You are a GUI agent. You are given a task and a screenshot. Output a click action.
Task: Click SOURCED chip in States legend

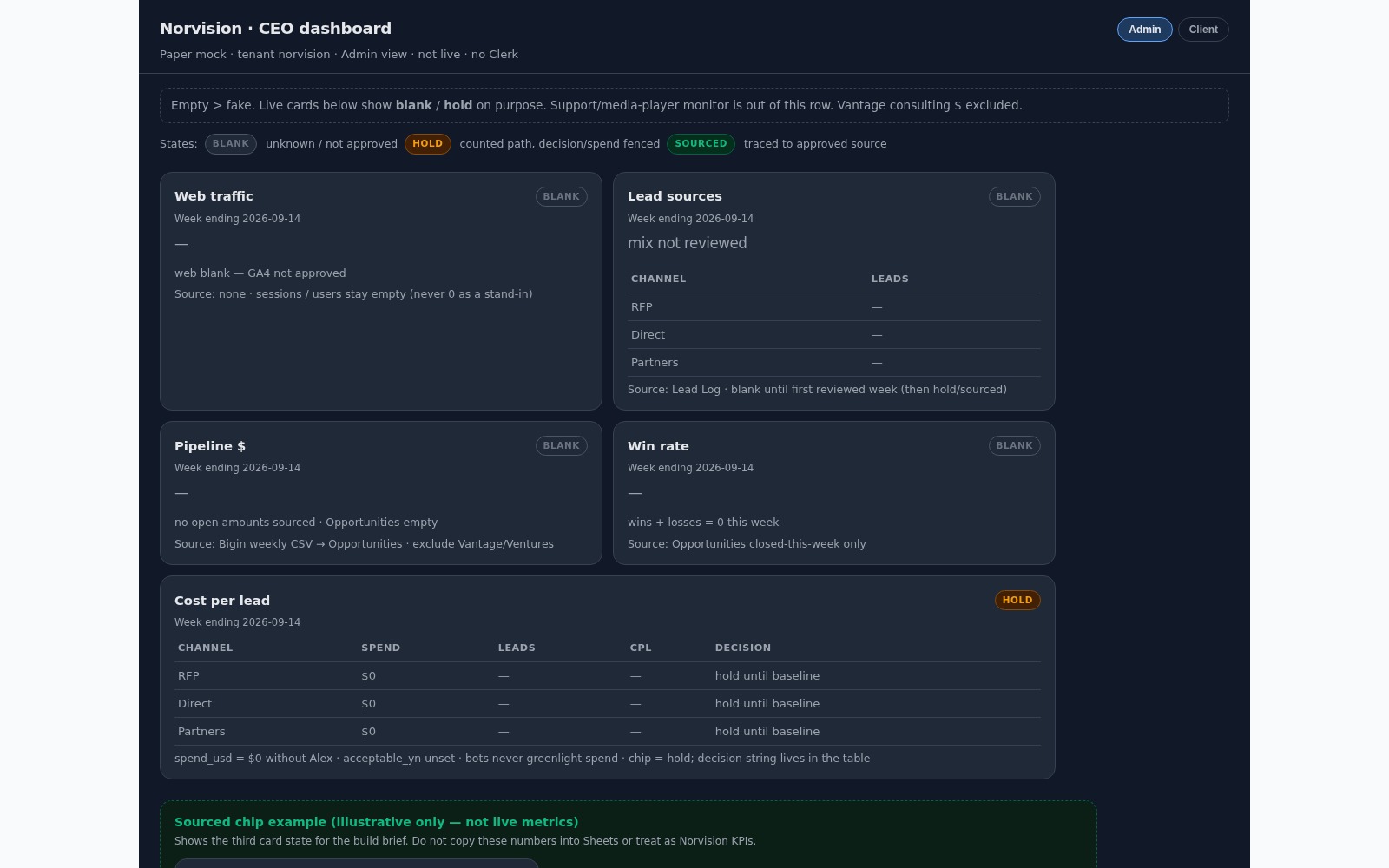[701, 144]
